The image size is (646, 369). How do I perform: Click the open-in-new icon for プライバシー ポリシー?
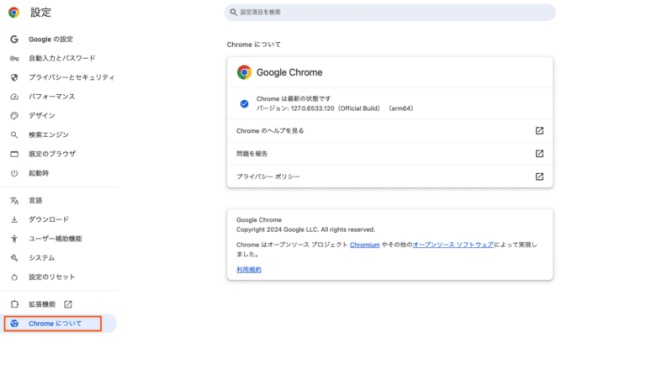(539, 176)
